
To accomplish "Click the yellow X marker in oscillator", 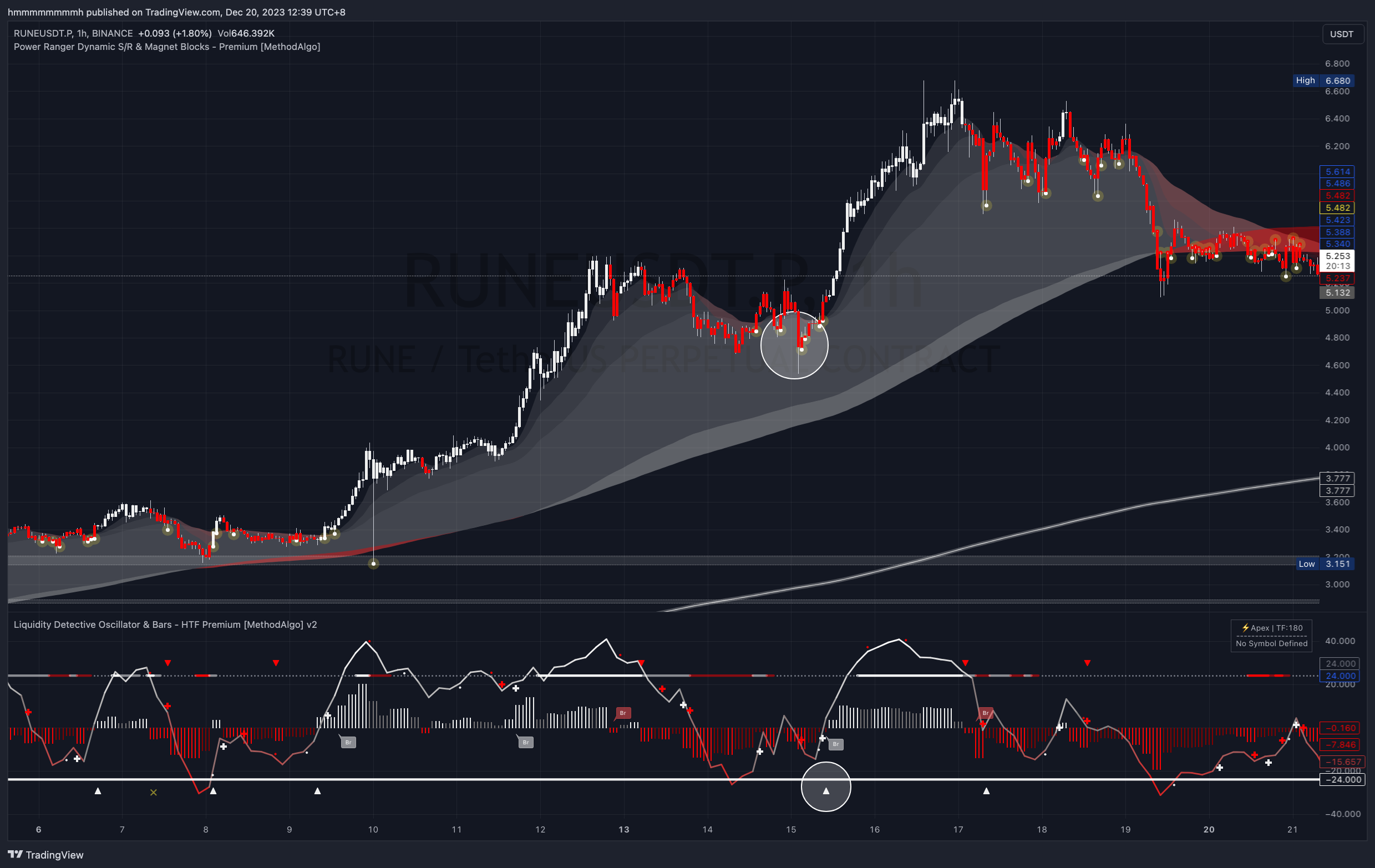I will point(153,793).
